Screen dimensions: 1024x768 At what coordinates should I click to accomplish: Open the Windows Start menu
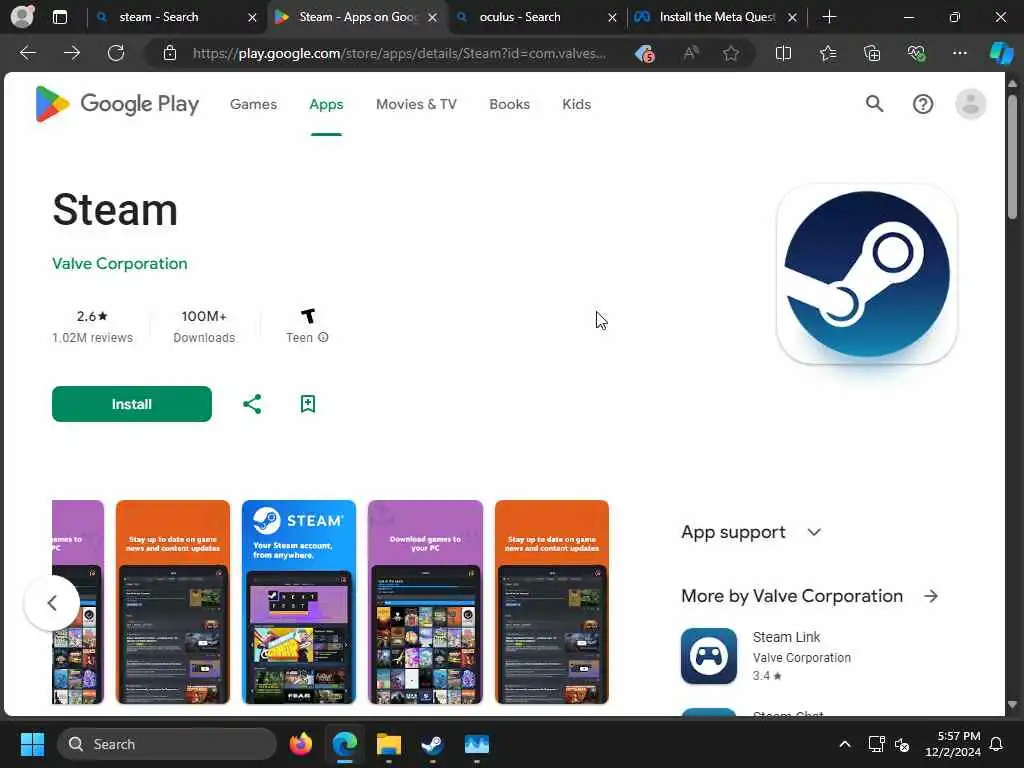[x=32, y=744]
